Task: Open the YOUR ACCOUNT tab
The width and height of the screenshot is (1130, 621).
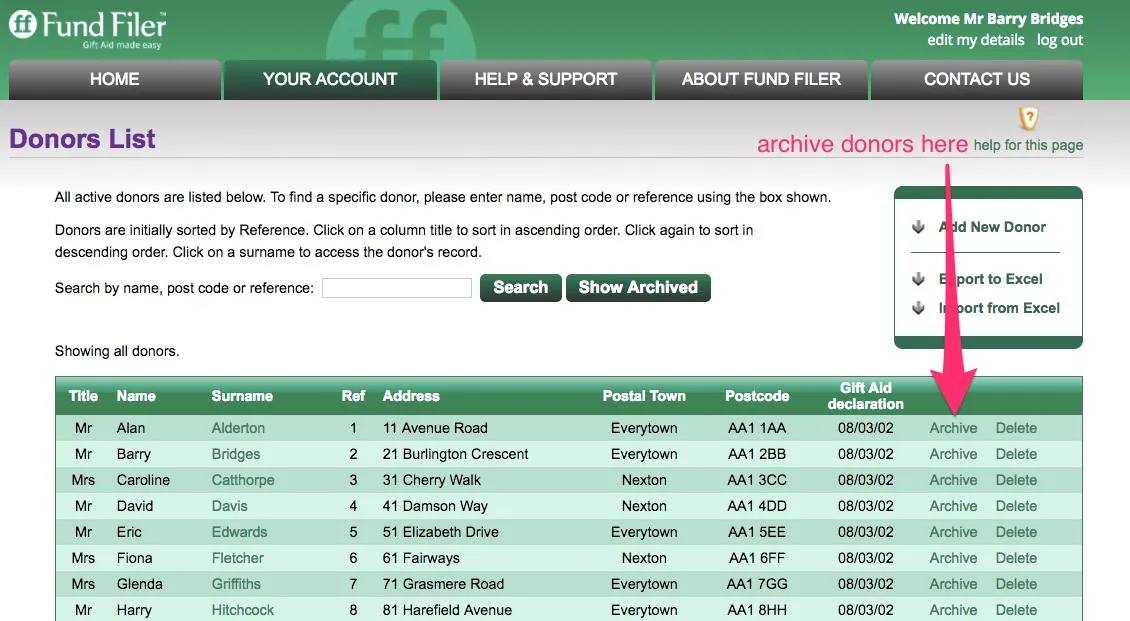Action: tap(330, 79)
